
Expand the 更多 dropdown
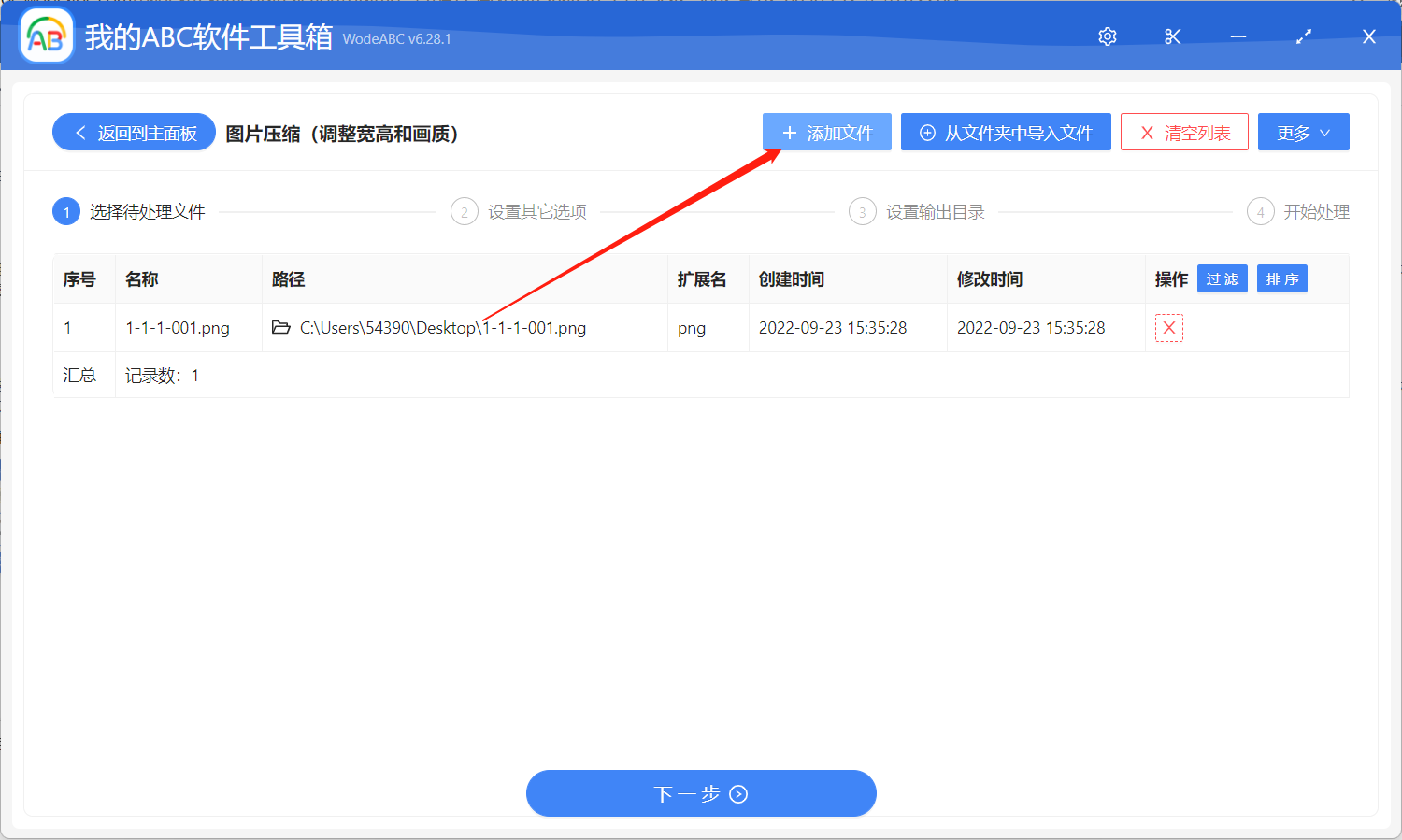(1303, 132)
